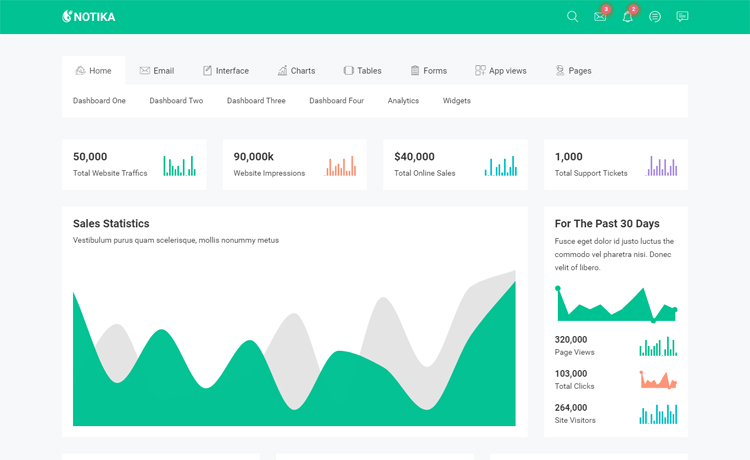Click the Total Support Tickets purple chart

(662, 166)
